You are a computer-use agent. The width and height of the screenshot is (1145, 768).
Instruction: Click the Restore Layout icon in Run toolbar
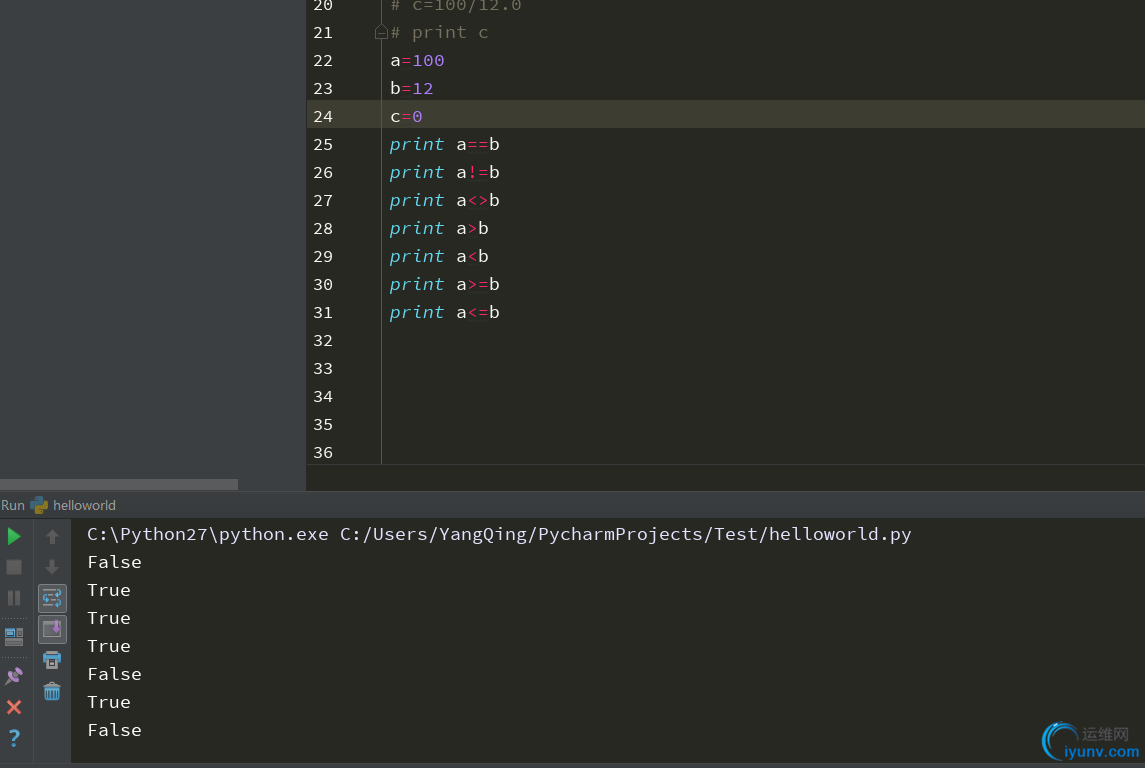(x=14, y=637)
